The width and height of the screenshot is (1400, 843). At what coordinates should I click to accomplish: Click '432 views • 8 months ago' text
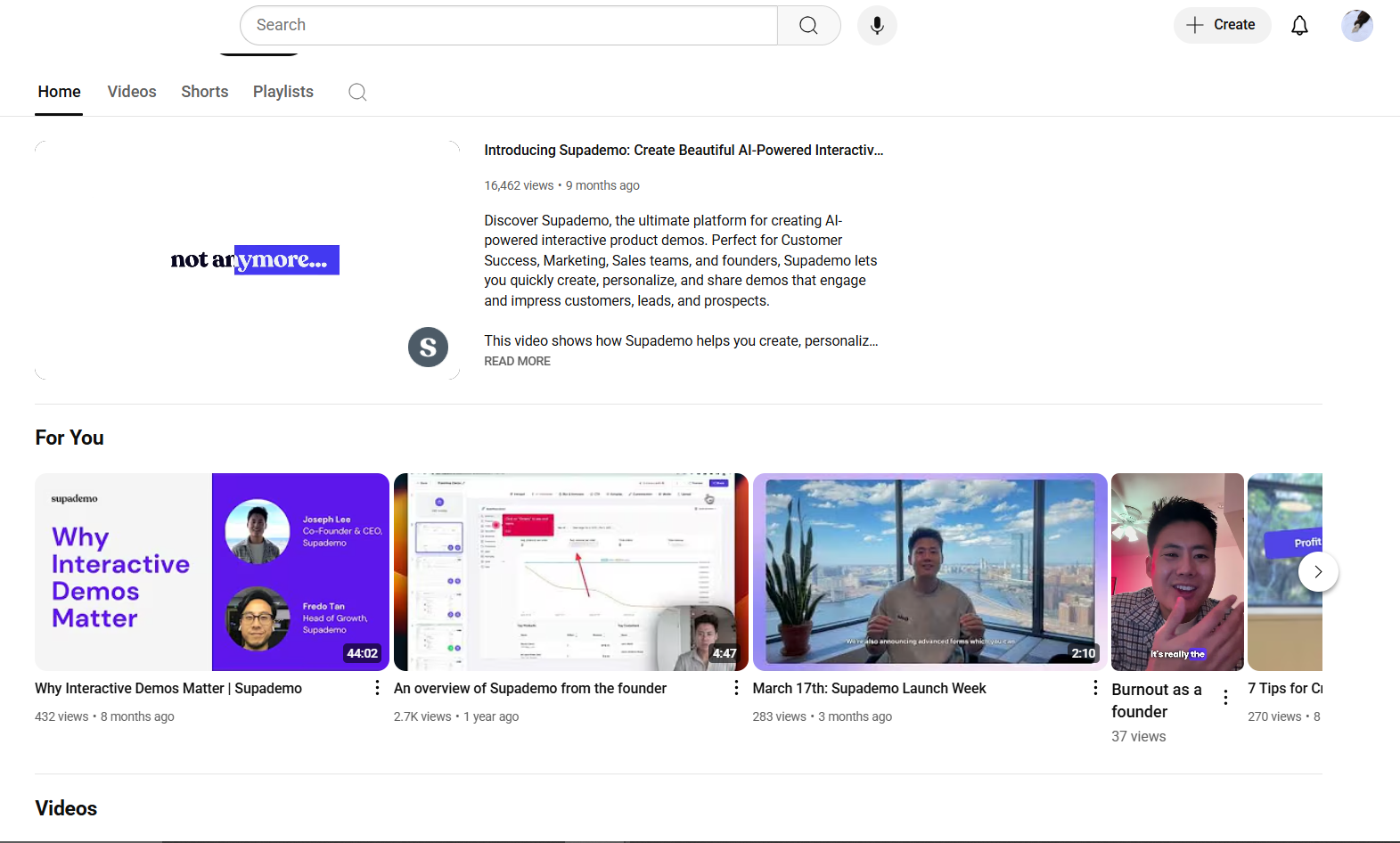pos(104,716)
